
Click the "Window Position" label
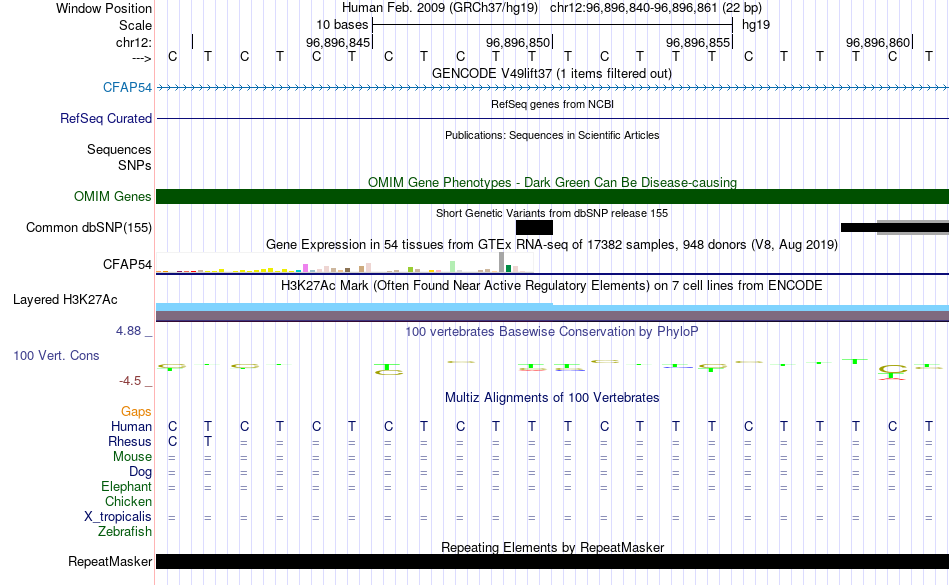tap(104, 8)
